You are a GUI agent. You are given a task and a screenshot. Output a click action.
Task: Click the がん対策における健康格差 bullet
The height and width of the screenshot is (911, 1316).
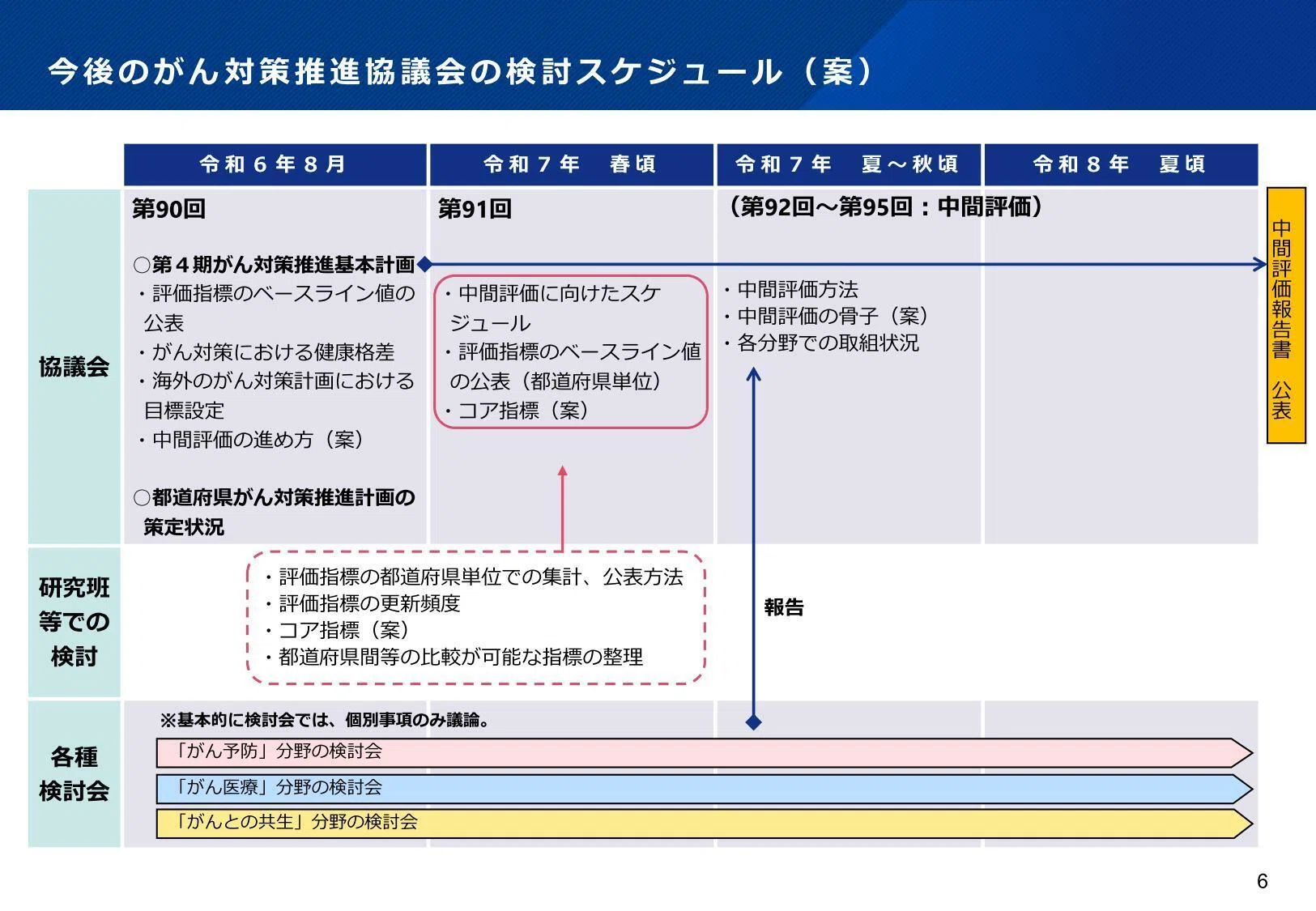pyautogui.click(x=265, y=352)
